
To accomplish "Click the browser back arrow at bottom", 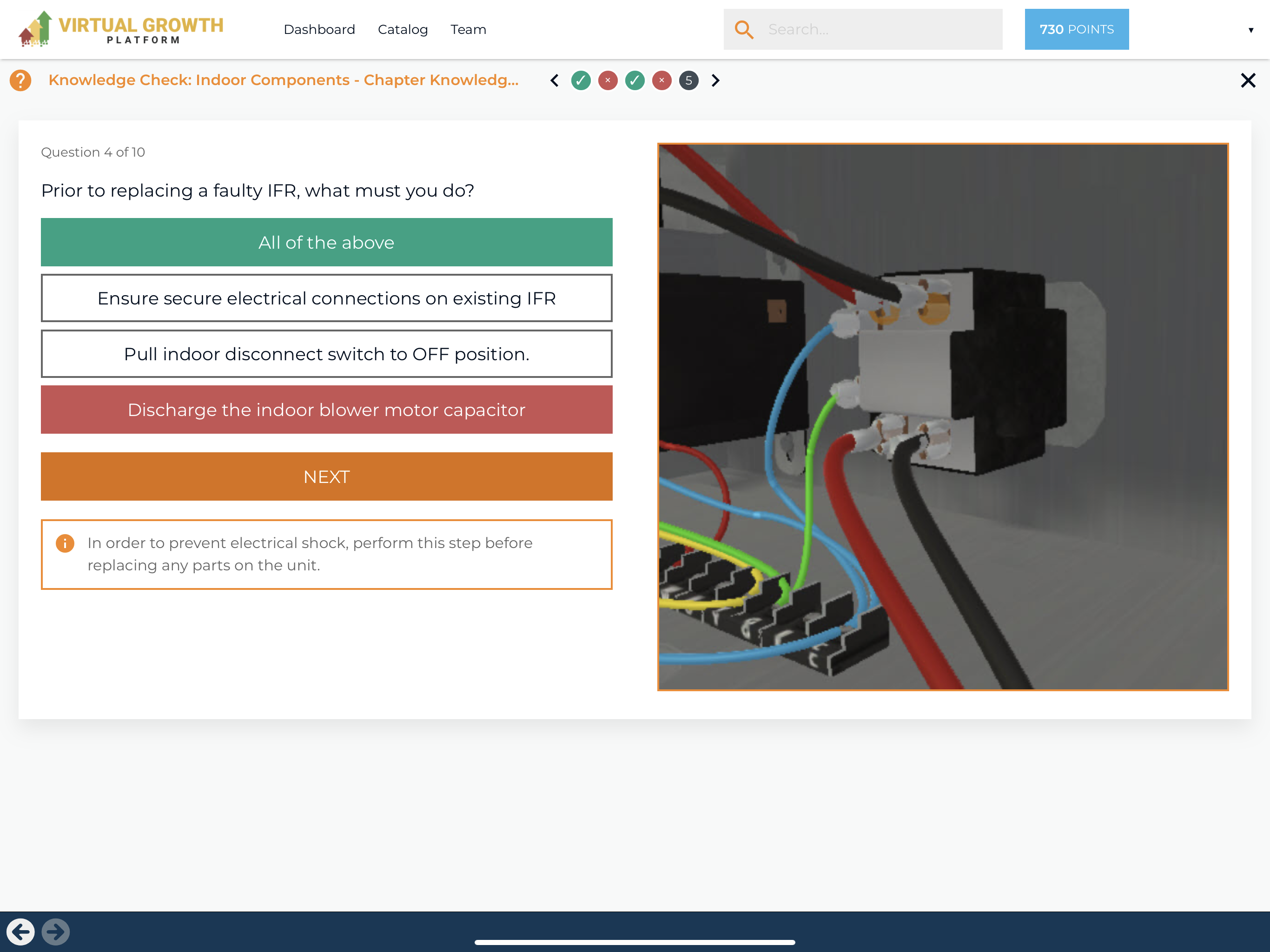I will [20, 932].
